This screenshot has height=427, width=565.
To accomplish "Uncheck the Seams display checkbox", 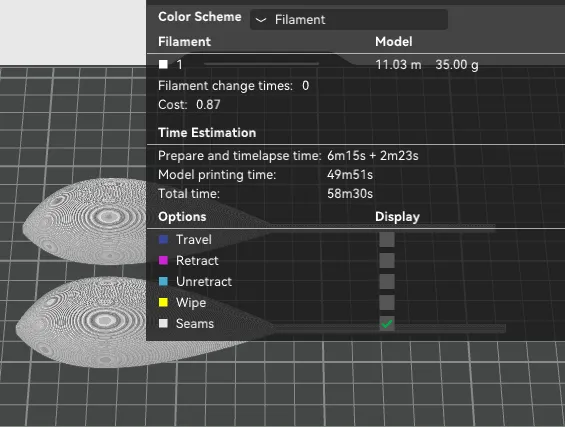I will click(x=387, y=323).
